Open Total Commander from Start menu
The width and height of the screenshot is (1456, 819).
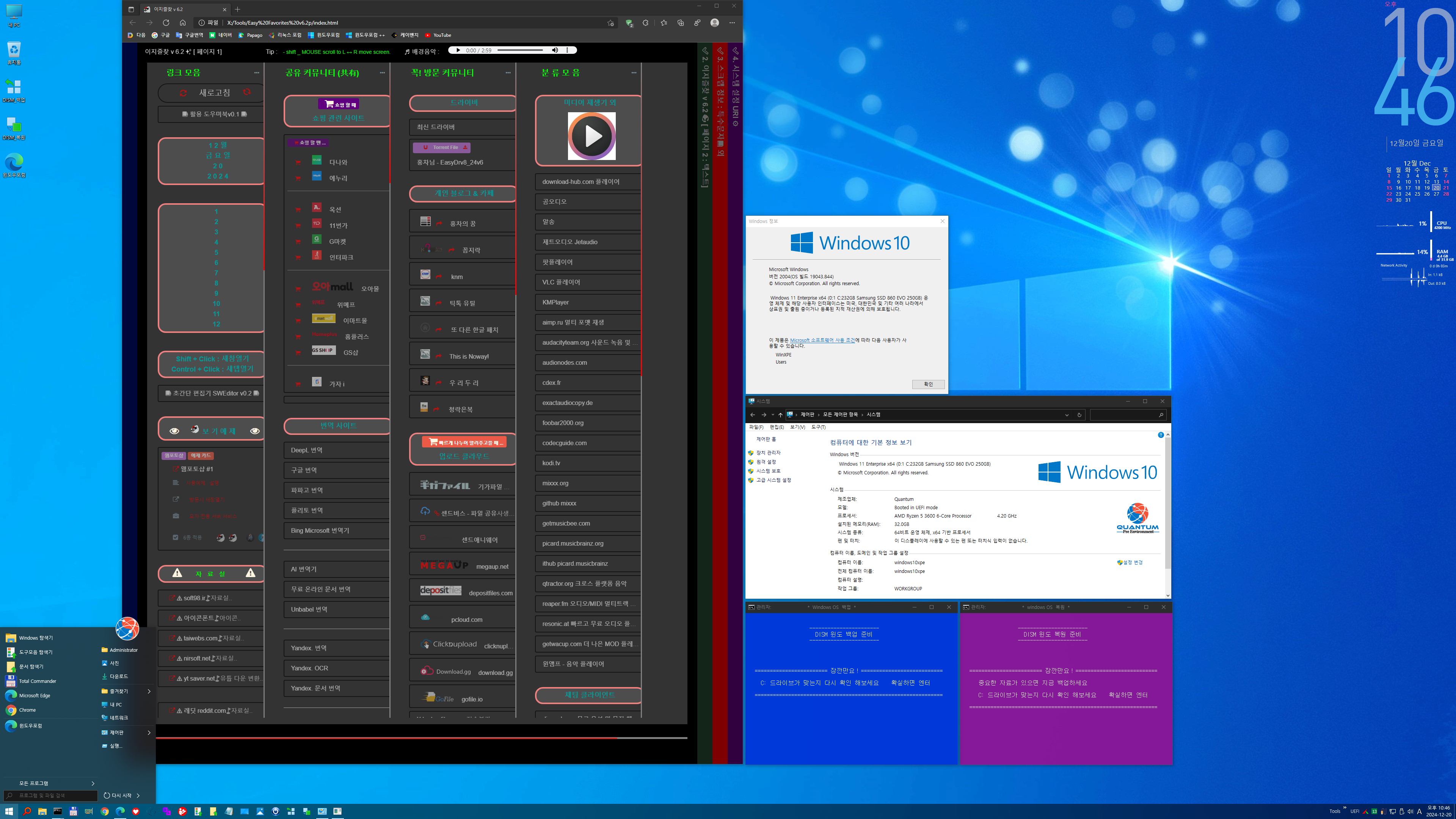pos(37,681)
